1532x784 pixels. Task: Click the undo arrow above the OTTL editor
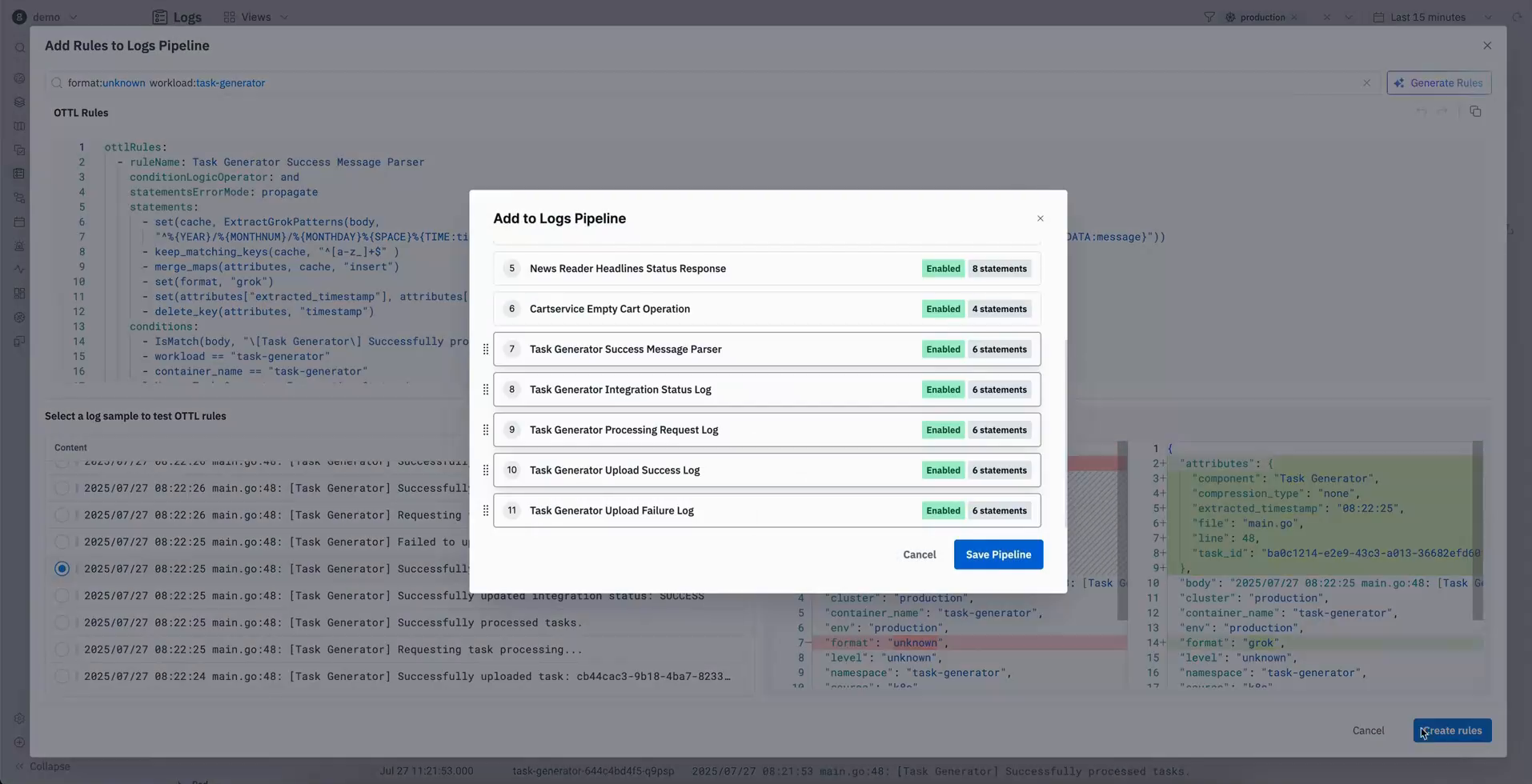coord(1420,111)
